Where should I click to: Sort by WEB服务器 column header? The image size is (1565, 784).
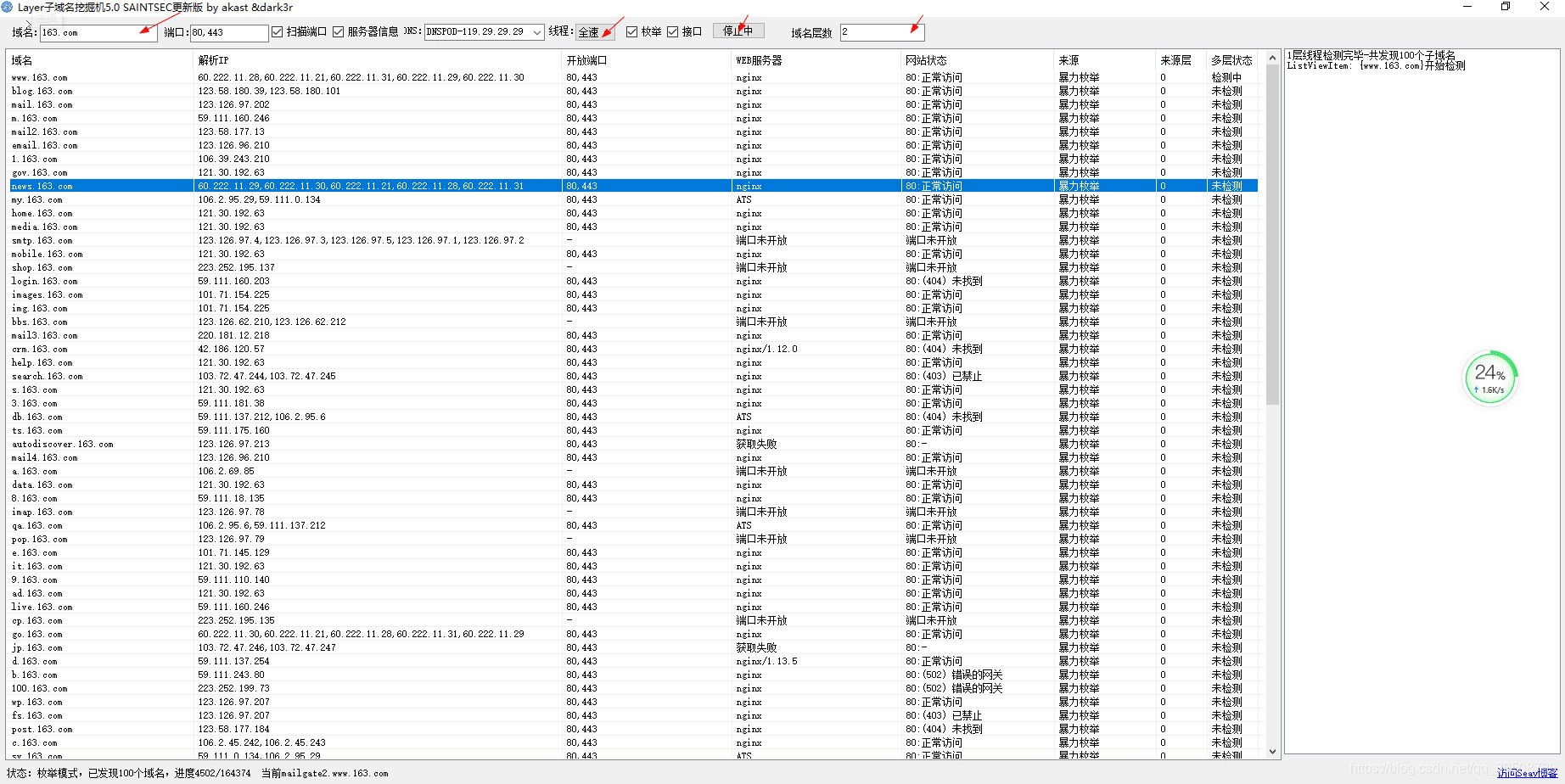point(816,60)
